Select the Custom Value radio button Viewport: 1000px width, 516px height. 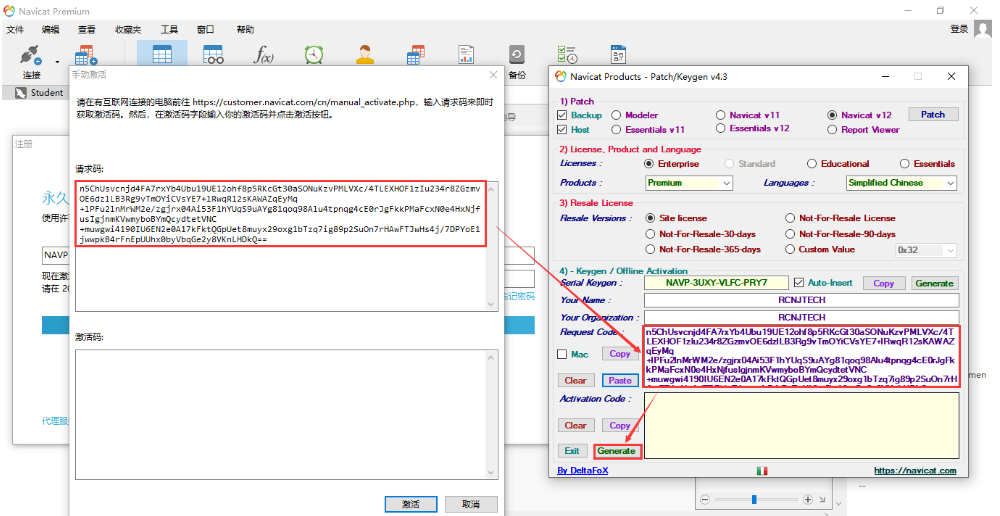tap(790, 249)
